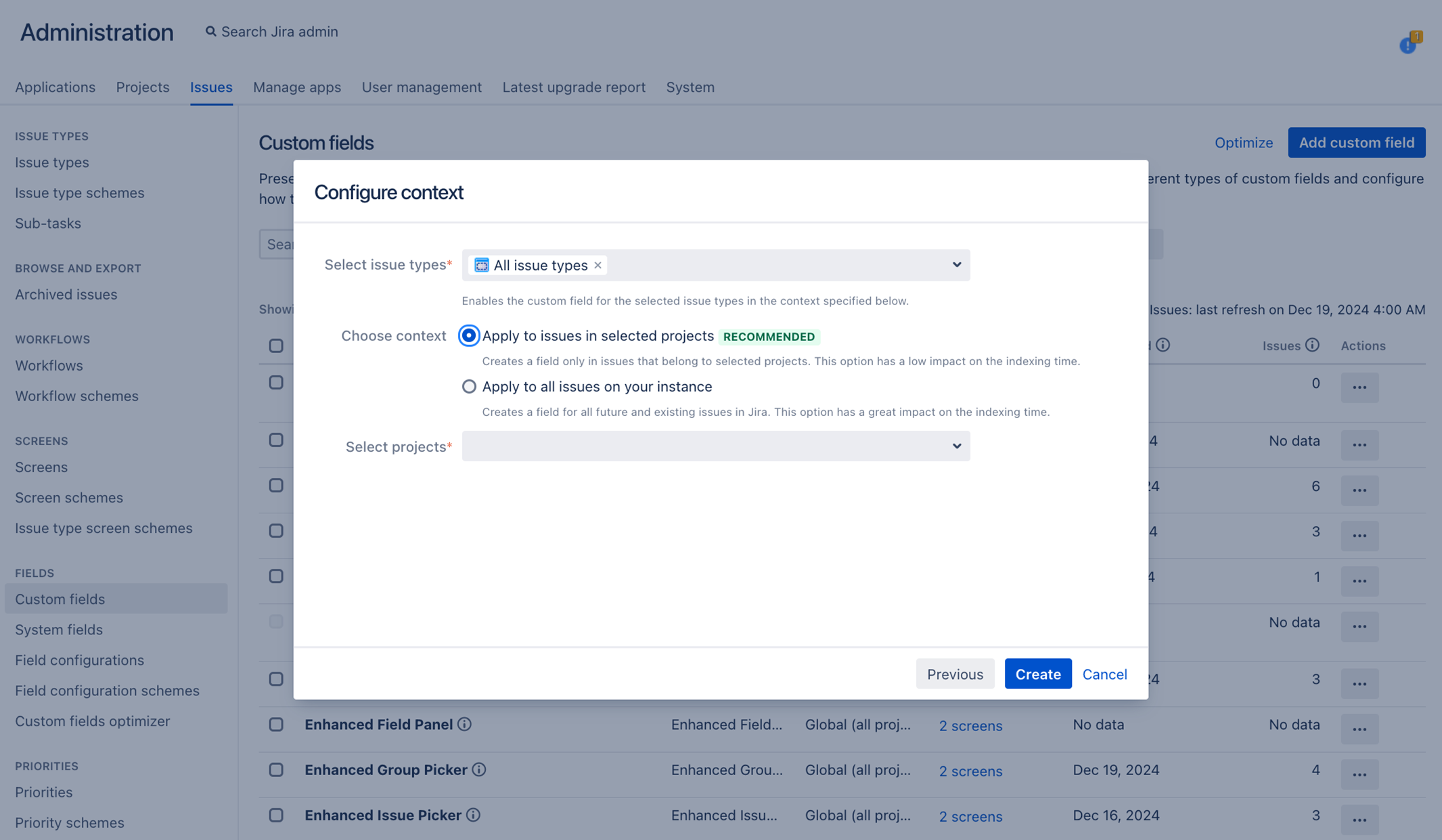Switch to the Manage apps tab
This screenshot has height=840, width=1442.
coord(296,87)
